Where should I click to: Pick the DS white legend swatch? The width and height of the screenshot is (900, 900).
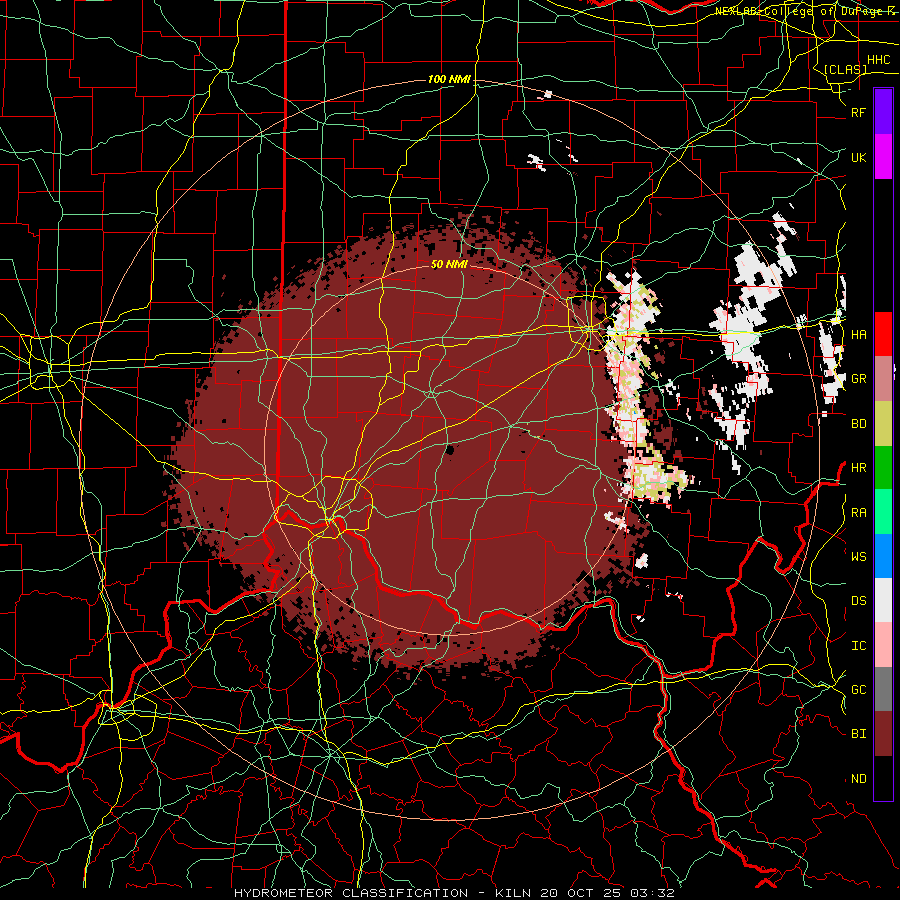tap(883, 600)
